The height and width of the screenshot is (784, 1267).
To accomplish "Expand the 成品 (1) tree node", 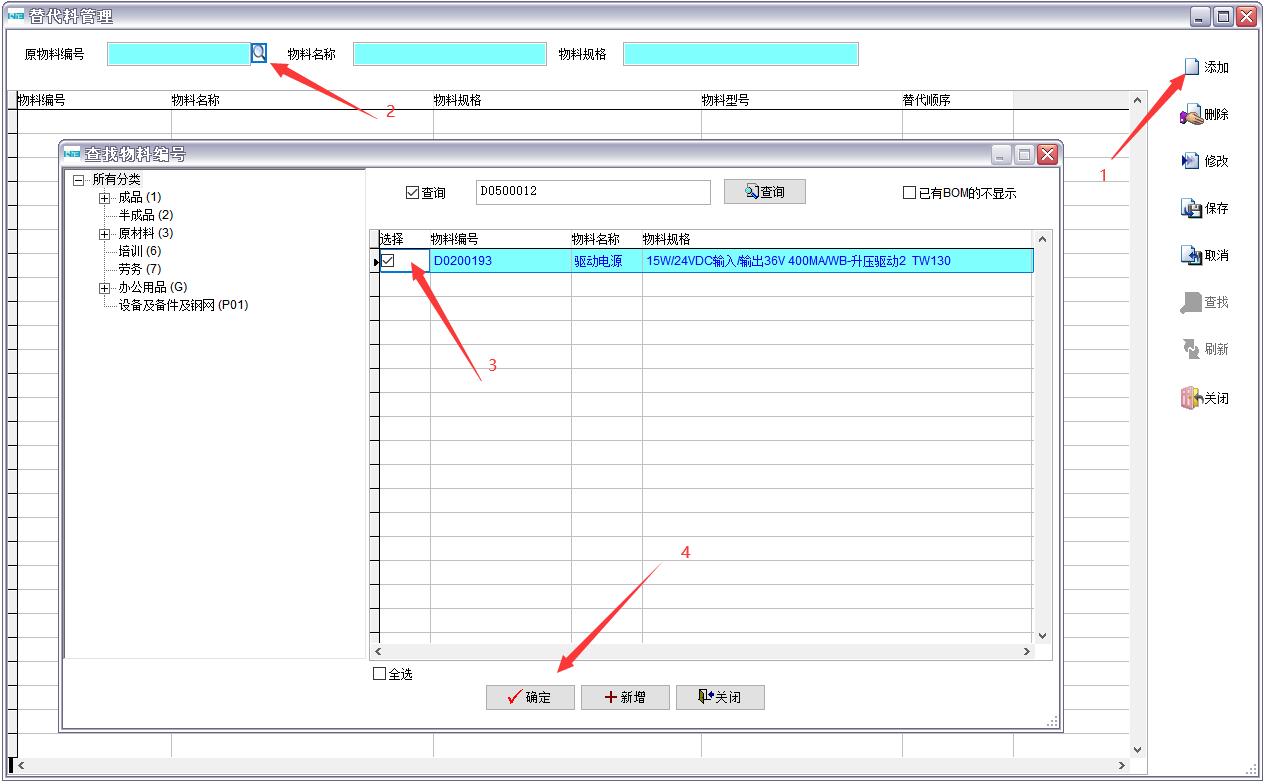I will point(104,198).
